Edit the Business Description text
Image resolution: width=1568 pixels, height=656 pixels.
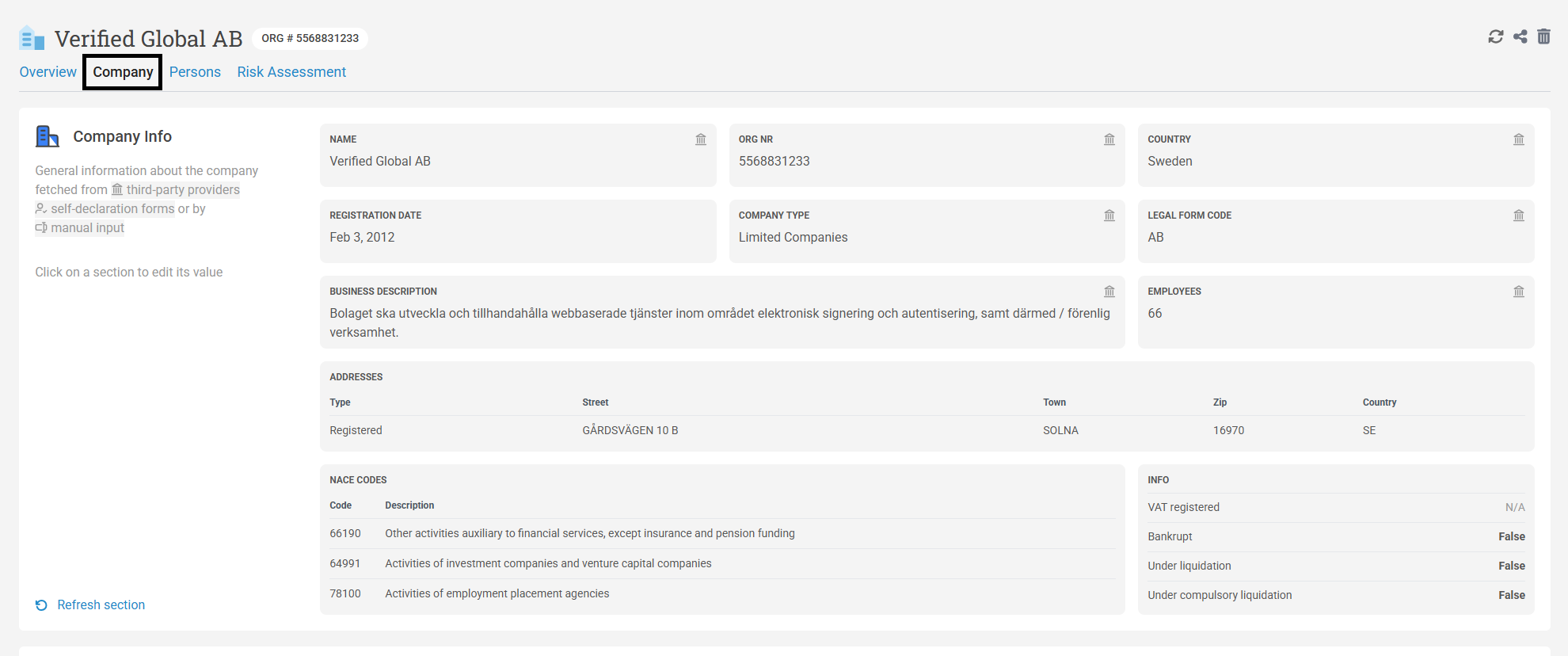720,323
